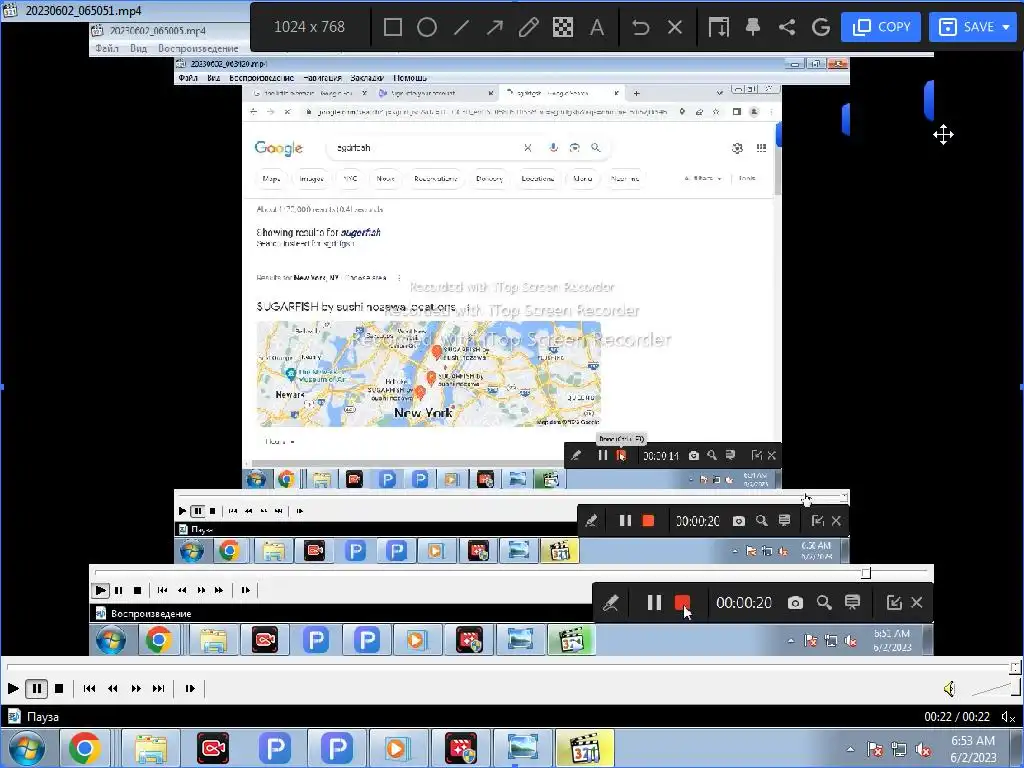Rewind using the outer player's double-left arrows
The width and height of the screenshot is (1024, 768).
point(113,688)
